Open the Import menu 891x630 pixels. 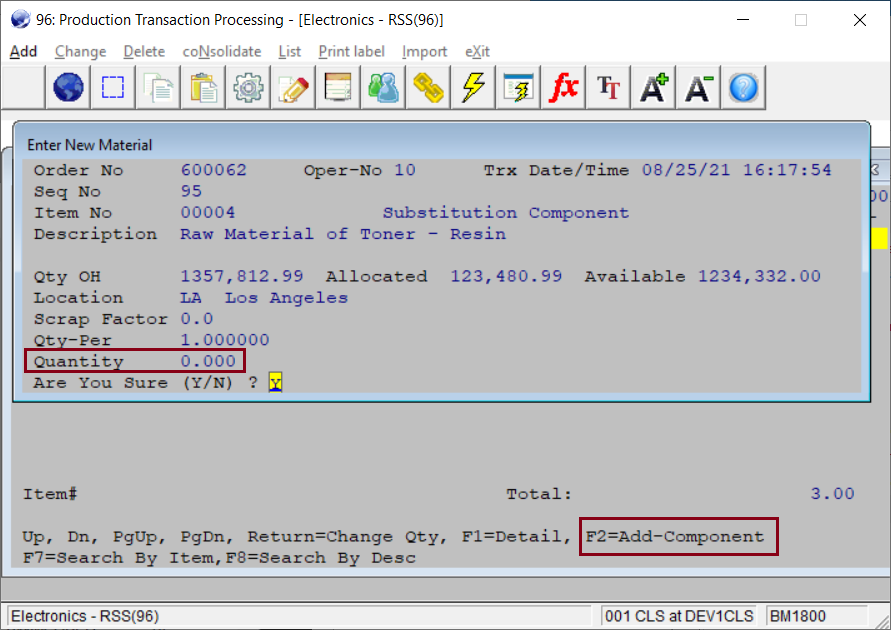tap(424, 52)
